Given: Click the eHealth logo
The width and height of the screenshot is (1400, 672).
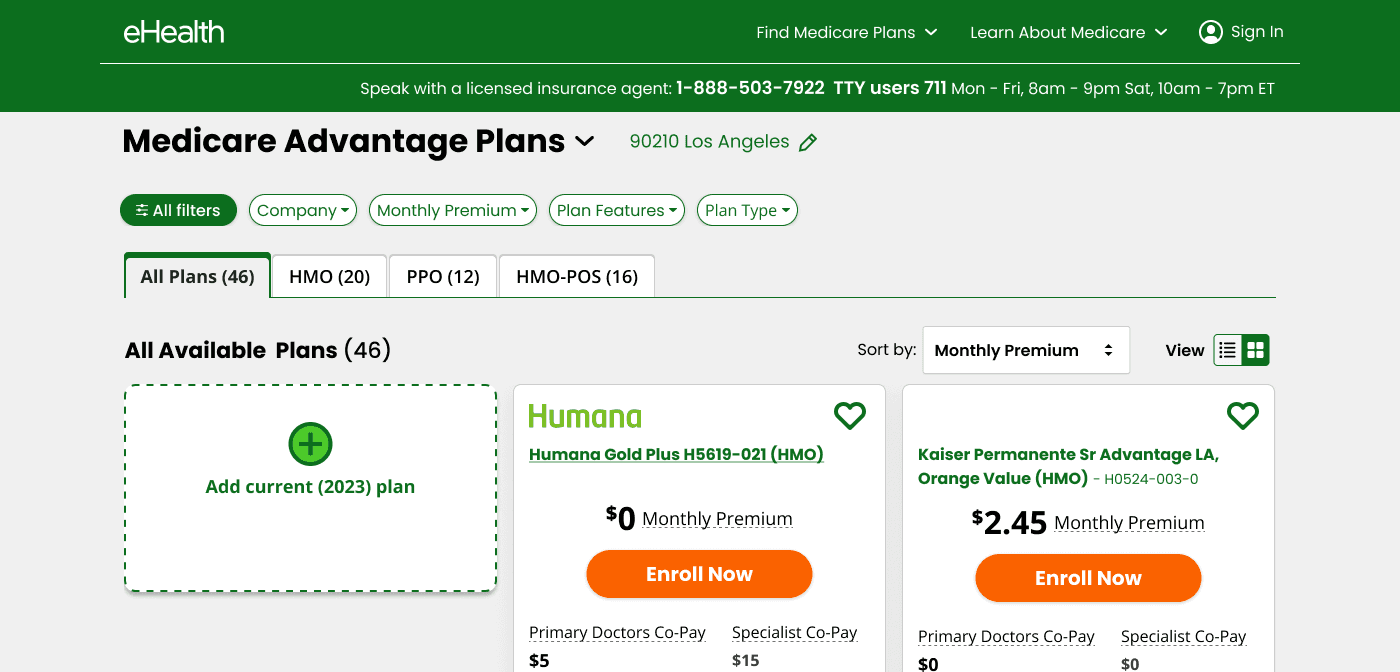Looking at the screenshot, I should (174, 32).
